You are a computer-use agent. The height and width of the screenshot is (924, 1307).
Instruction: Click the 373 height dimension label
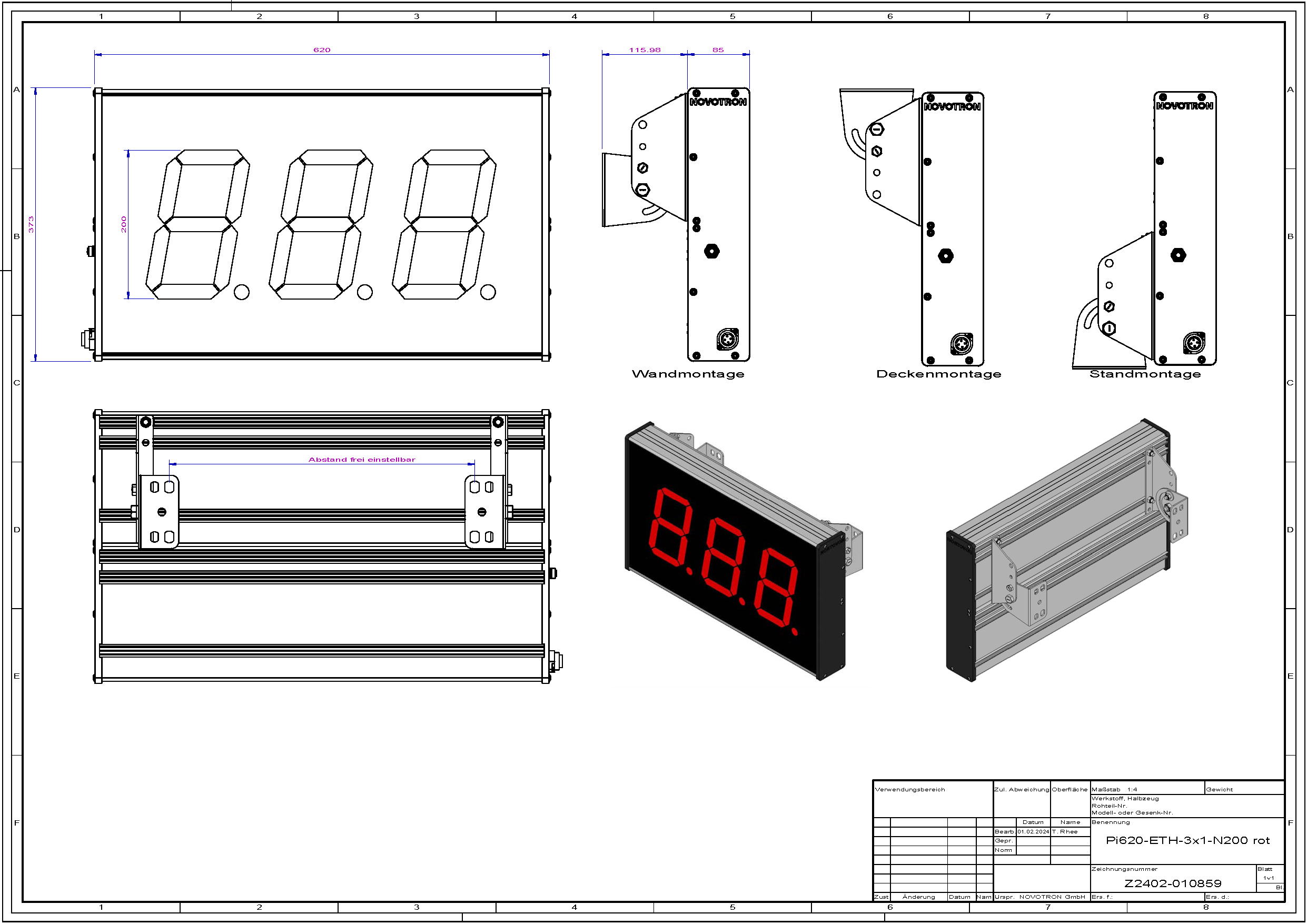pyautogui.click(x=31, y=224)
